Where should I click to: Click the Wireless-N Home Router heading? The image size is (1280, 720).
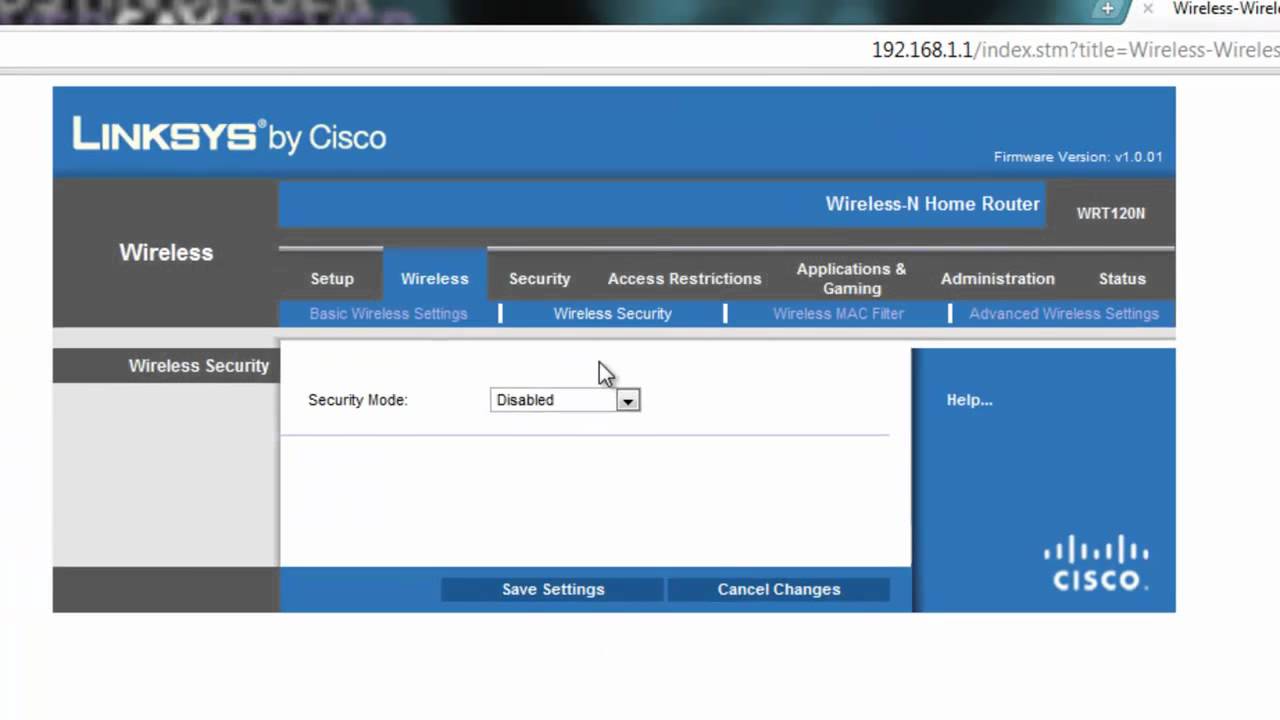[x=932, y=204]
